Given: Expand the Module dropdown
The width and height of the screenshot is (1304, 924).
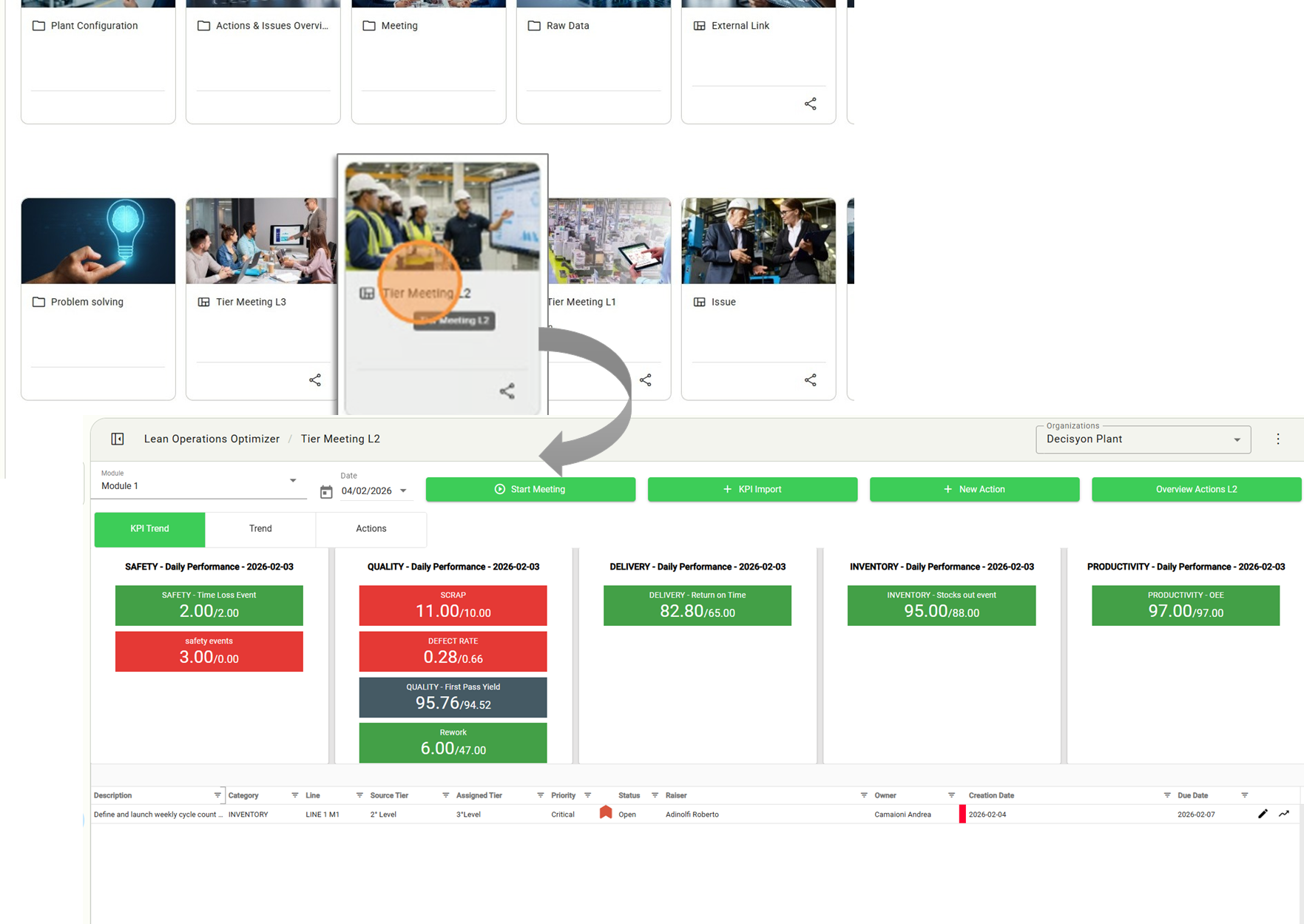Looking at the screenshot, I should (x=293, y=481).
